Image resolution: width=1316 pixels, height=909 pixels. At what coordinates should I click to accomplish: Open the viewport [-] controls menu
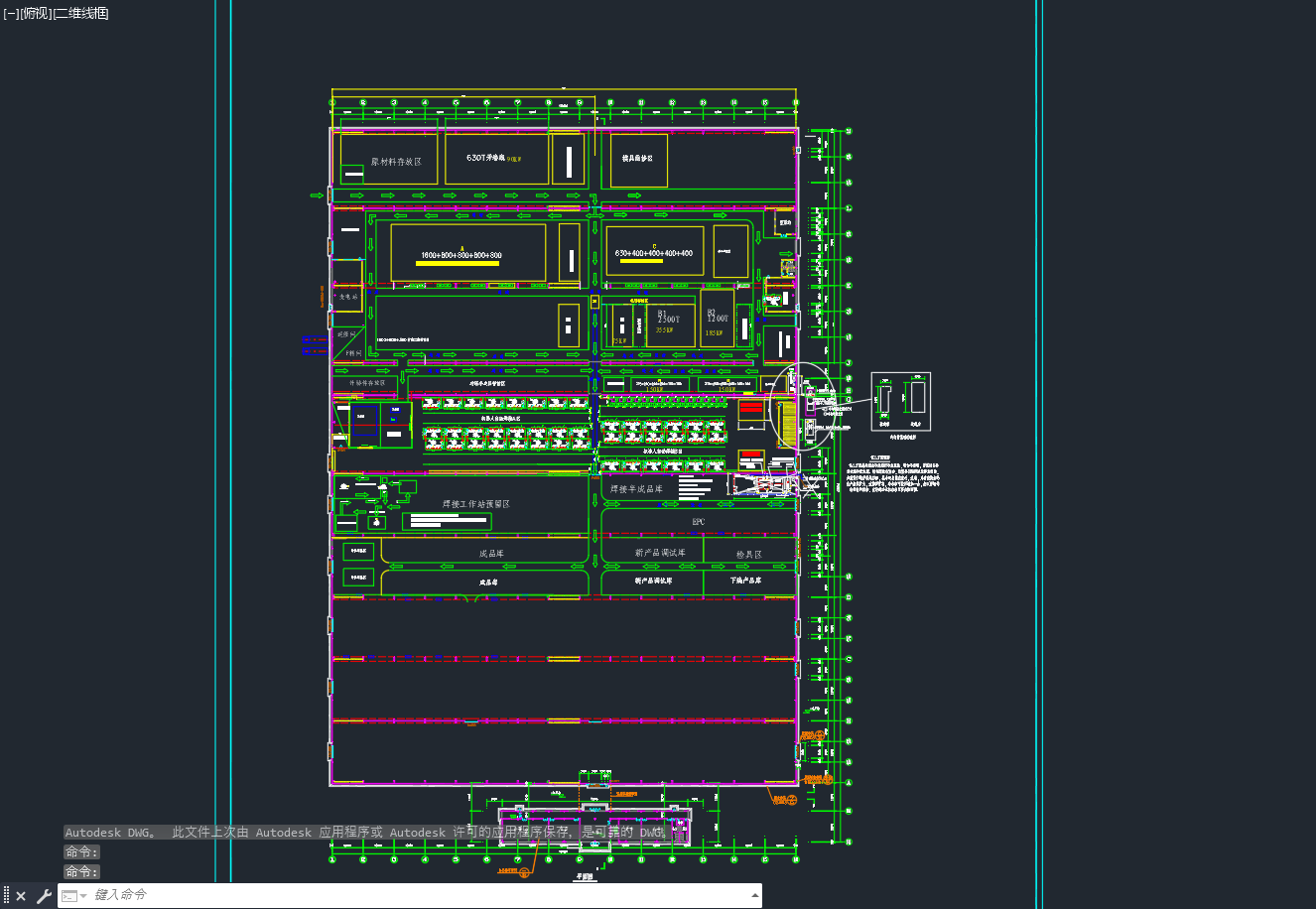tap(11, 14)
